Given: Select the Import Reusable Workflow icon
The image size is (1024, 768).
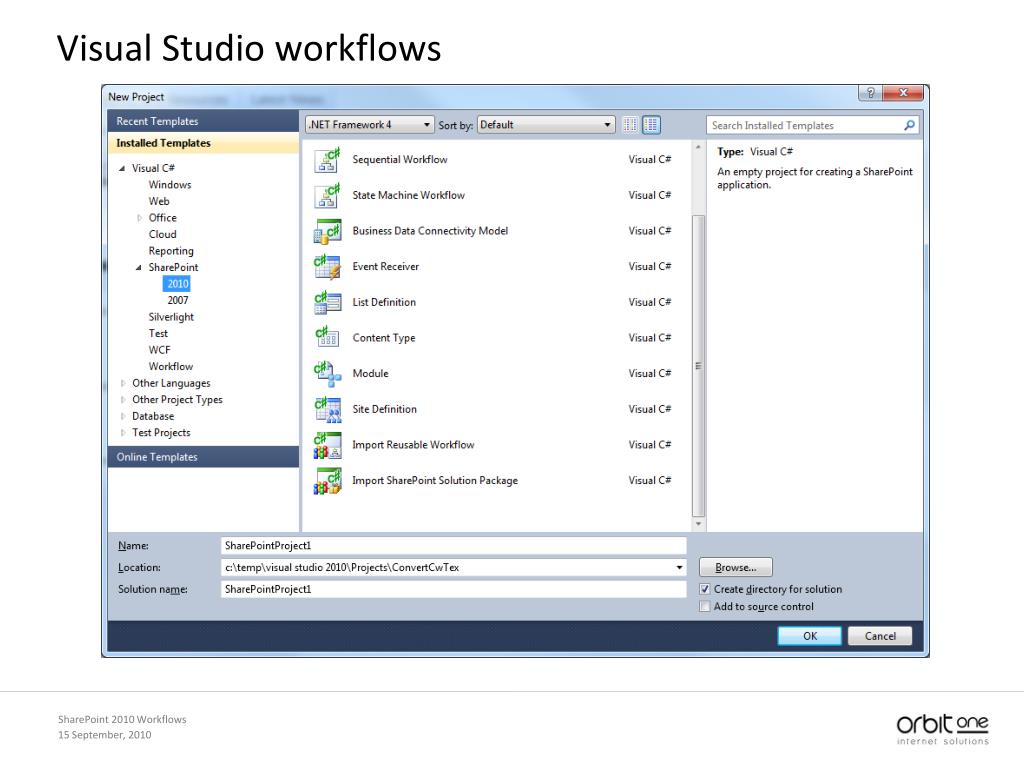Looking at the screenshot, I should coord(327,445).
